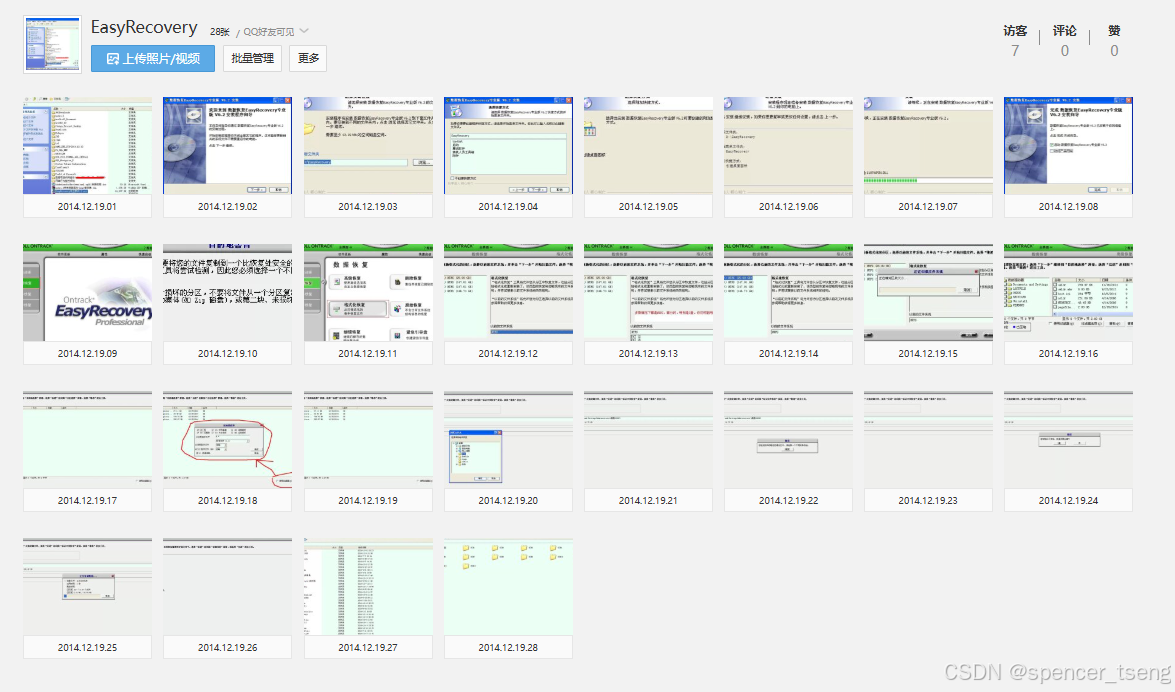Image resolution: width=1175 pixels, height=692 pixels.
Task: View the visitor count 访客 7
Action: point(1015,40)
